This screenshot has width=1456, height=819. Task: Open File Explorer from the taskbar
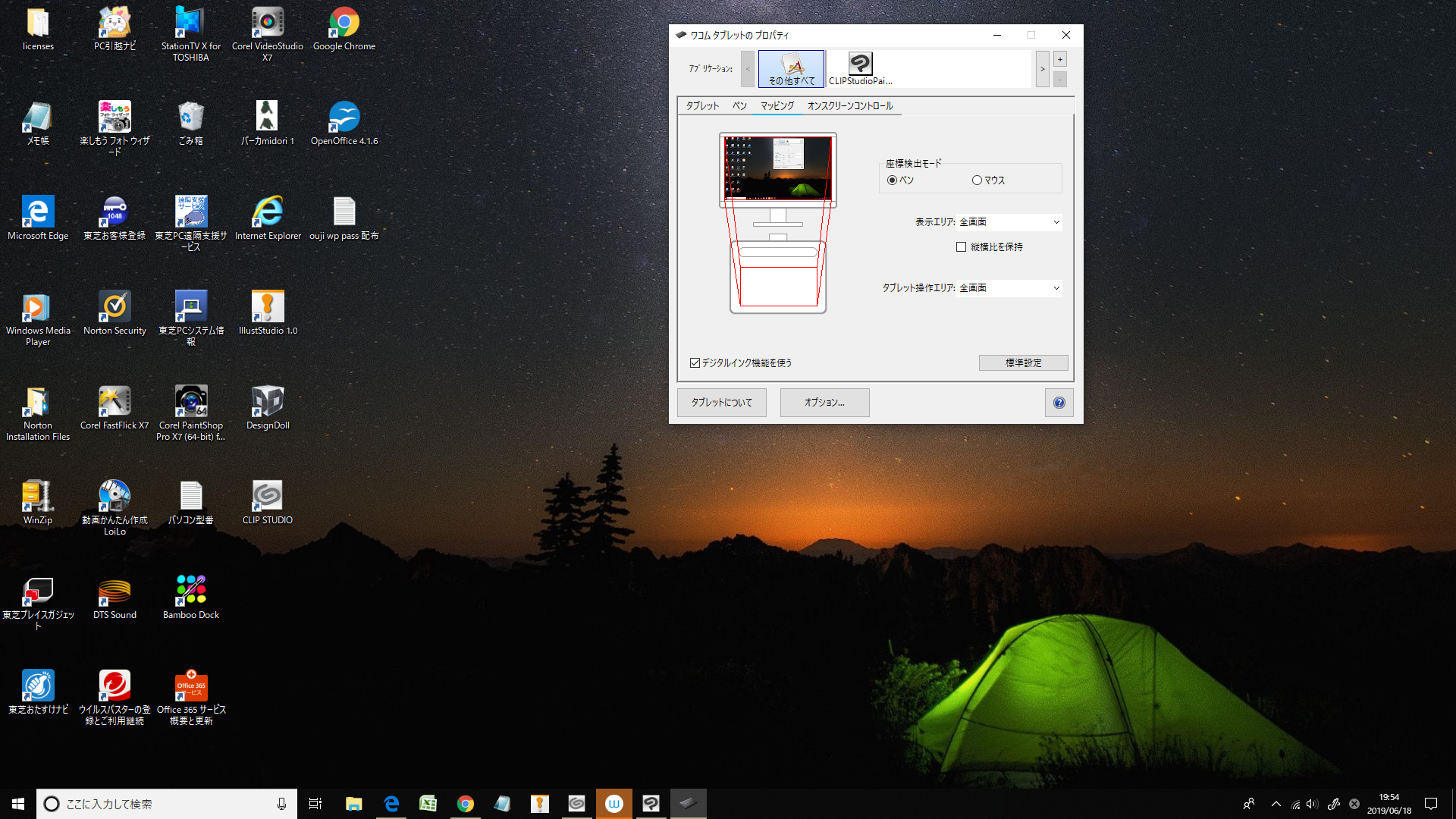point(353,804)
